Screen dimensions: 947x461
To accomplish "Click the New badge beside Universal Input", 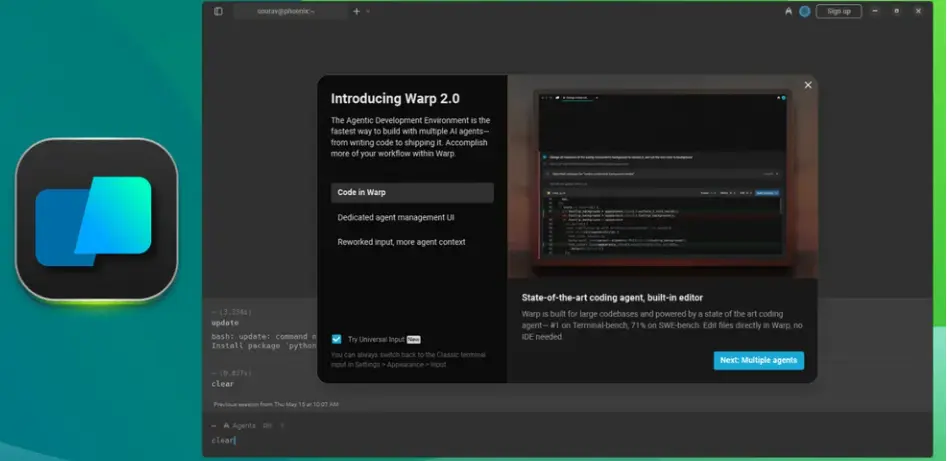I will pos(413,340).
